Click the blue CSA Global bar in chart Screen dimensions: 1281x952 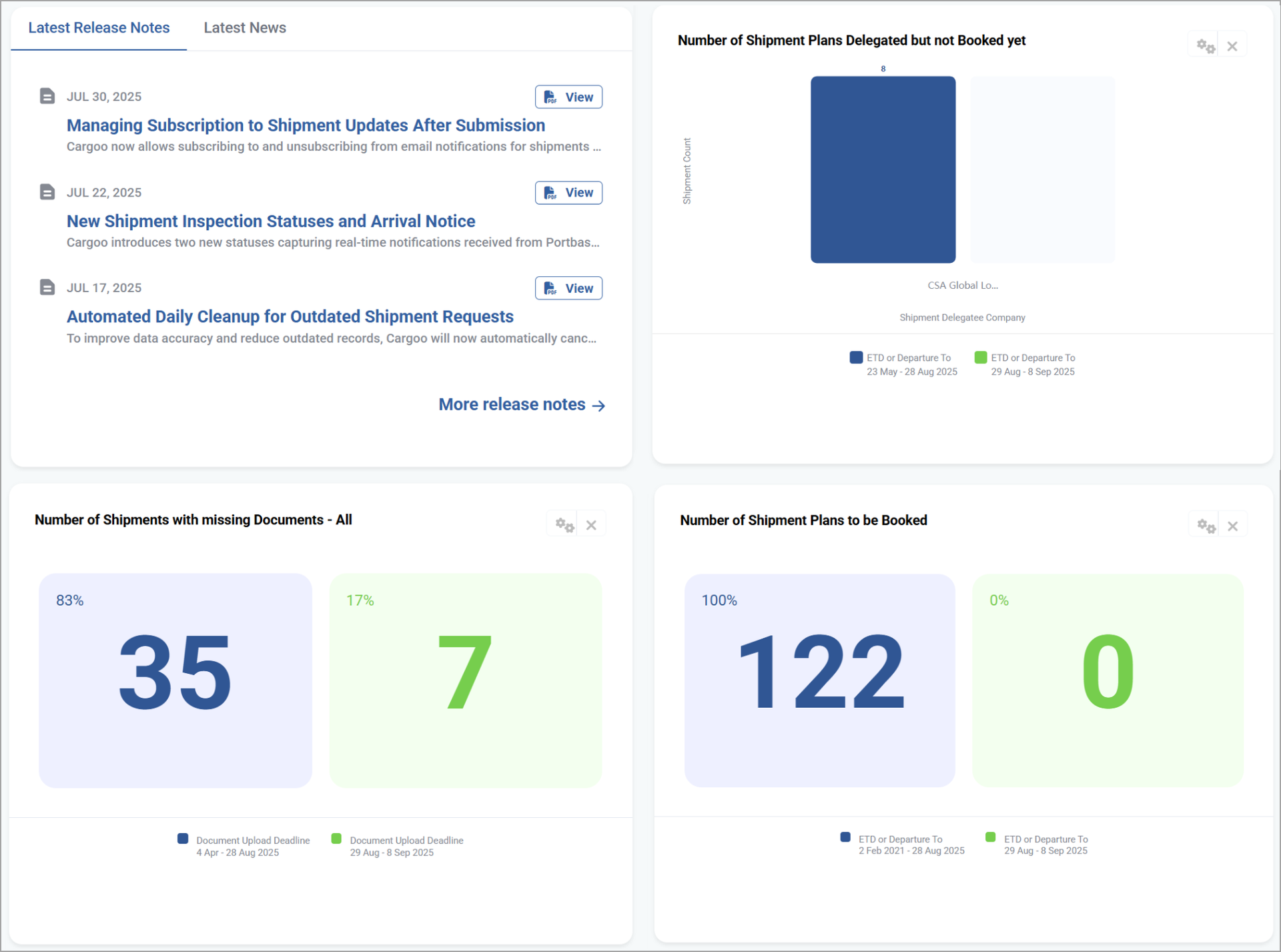[x=883, y=169]
